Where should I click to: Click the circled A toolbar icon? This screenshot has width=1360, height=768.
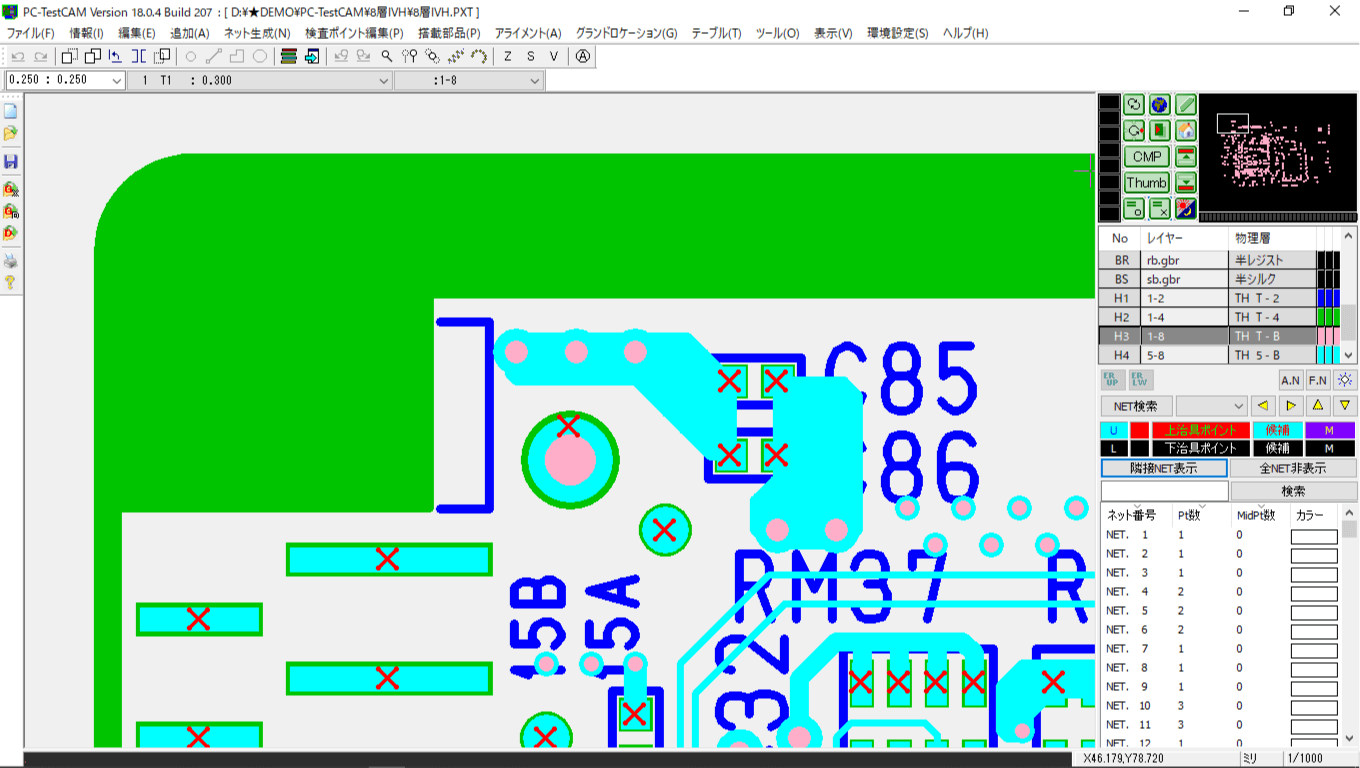pyautogui.click(x=583, y=57)
